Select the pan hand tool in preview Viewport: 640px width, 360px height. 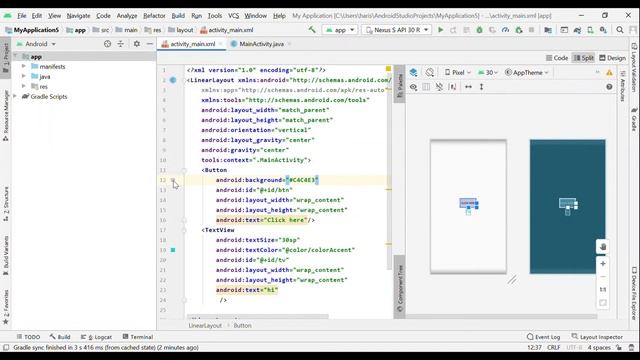[x=603, y=247]
